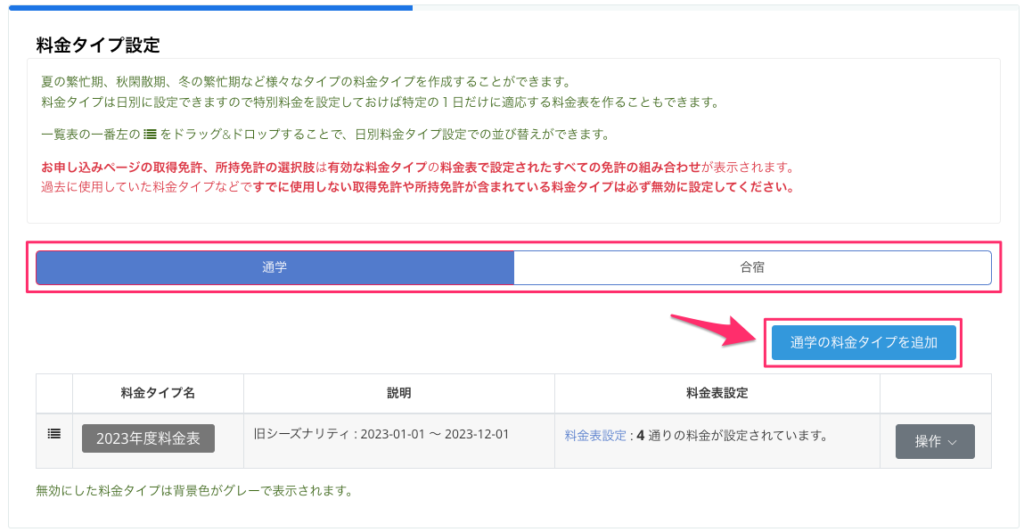Switch to the 合宿 tab
This screenshot has width=1024, height=532.
(752, 268)
